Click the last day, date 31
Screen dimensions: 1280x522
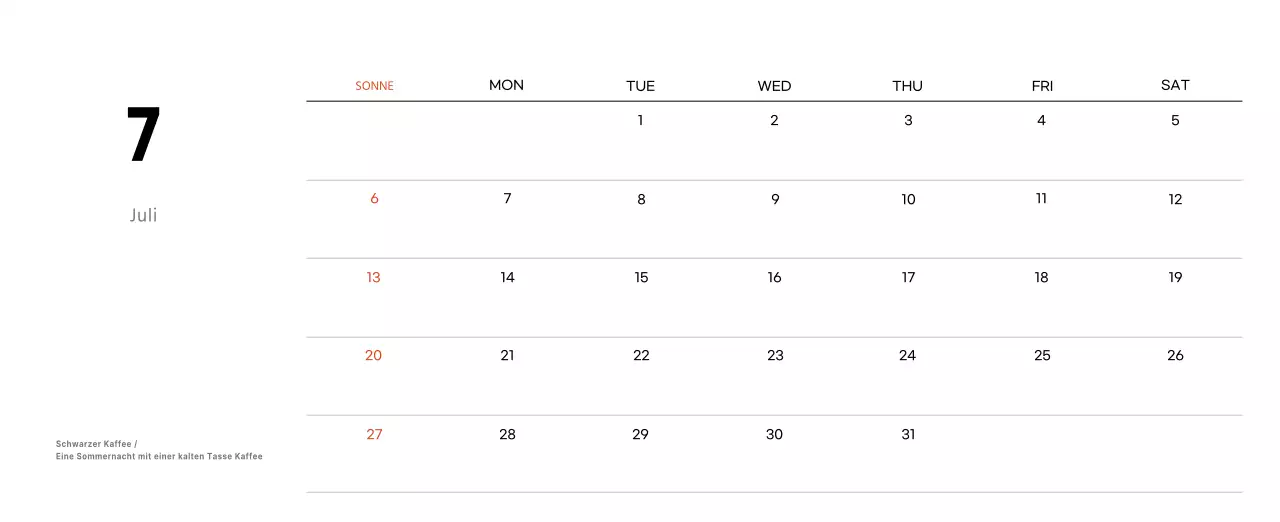pos(908,434)
